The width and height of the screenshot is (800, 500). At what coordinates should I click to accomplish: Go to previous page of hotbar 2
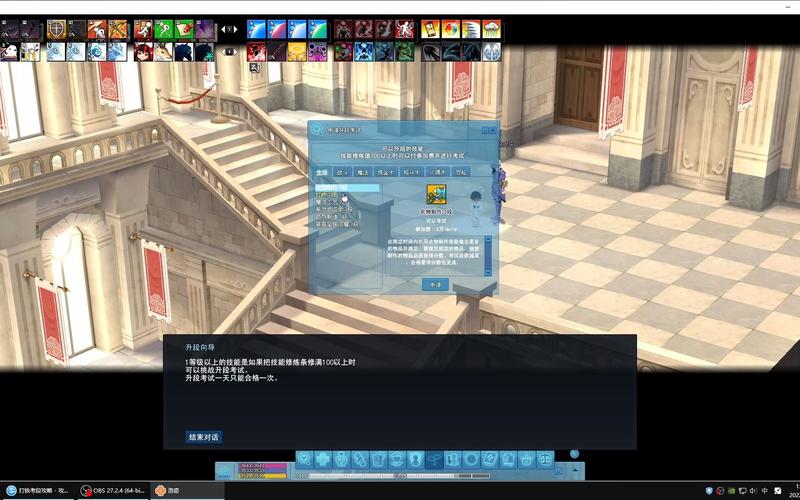[x=223, y=52]
